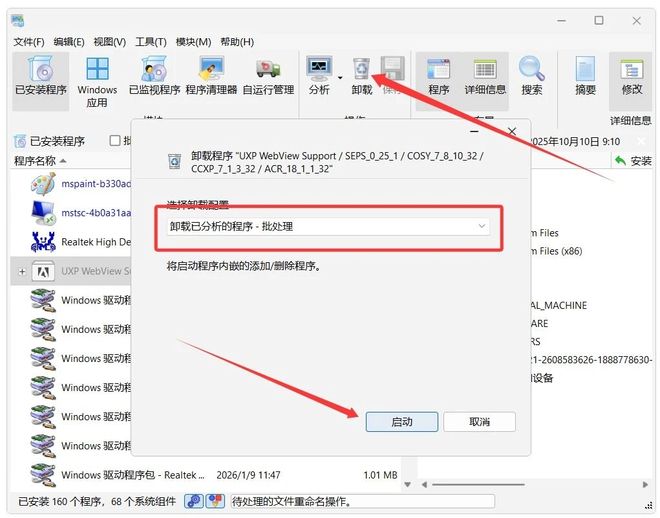Click the 已安装 160 个程序 status text
Image resolution: width=660 pixels, height=518 pixels.
(97, 502)
